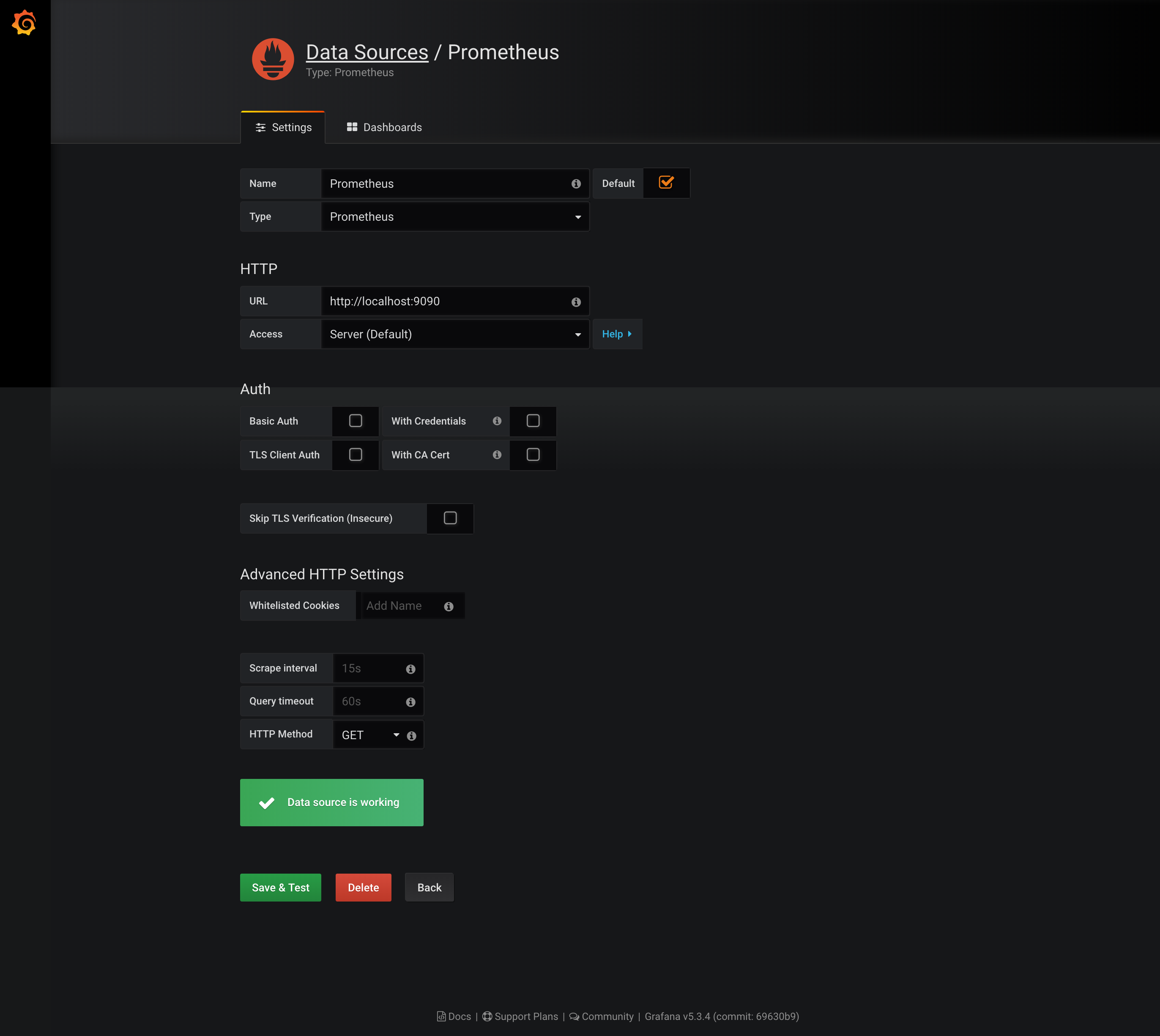The width and height of the screenshot is (1160, 1036).
Task: Expand the Access Help section
Action: pyautogui.click(x=617, y=334)
